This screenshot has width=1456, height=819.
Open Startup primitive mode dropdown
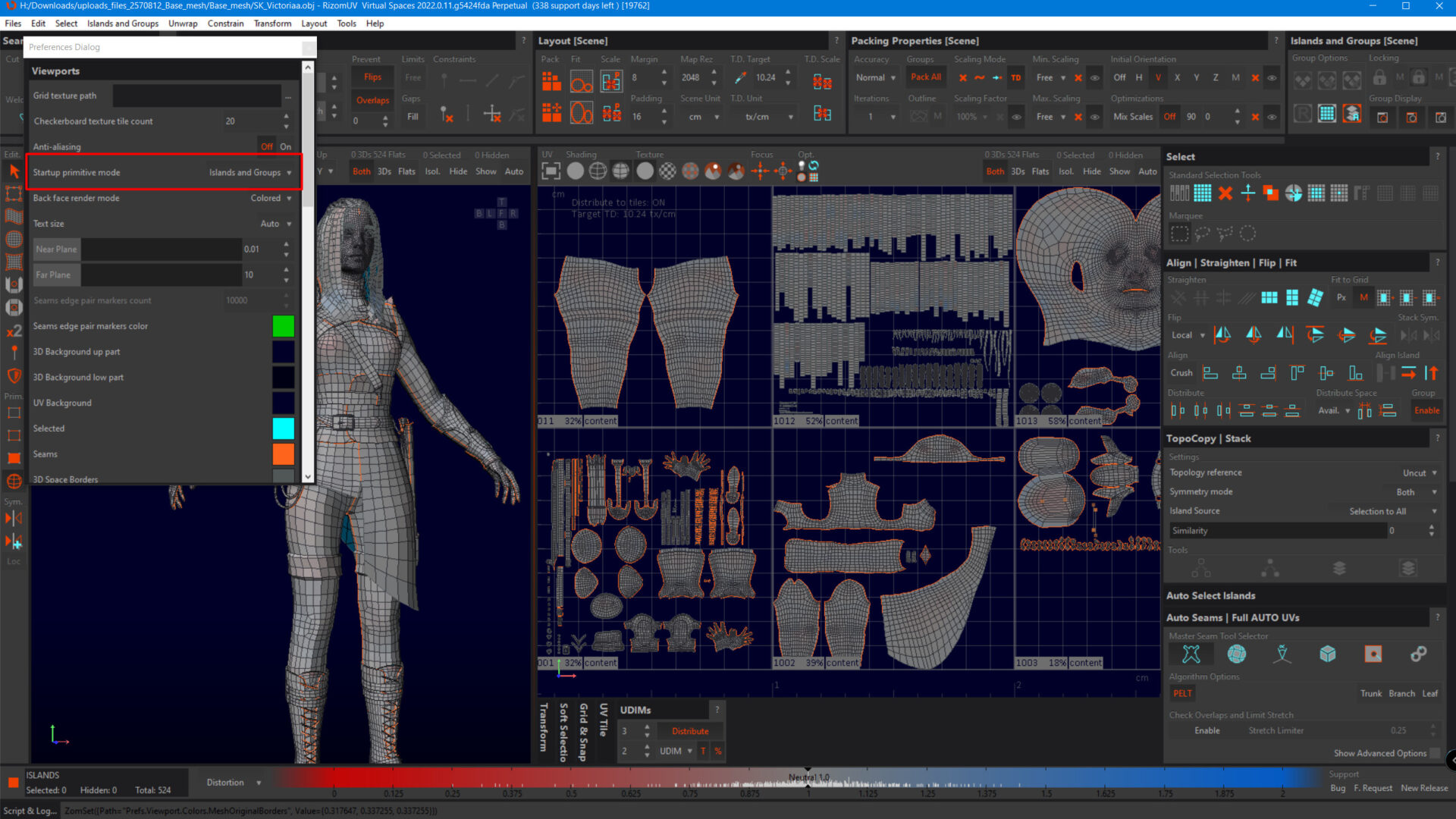250,173
